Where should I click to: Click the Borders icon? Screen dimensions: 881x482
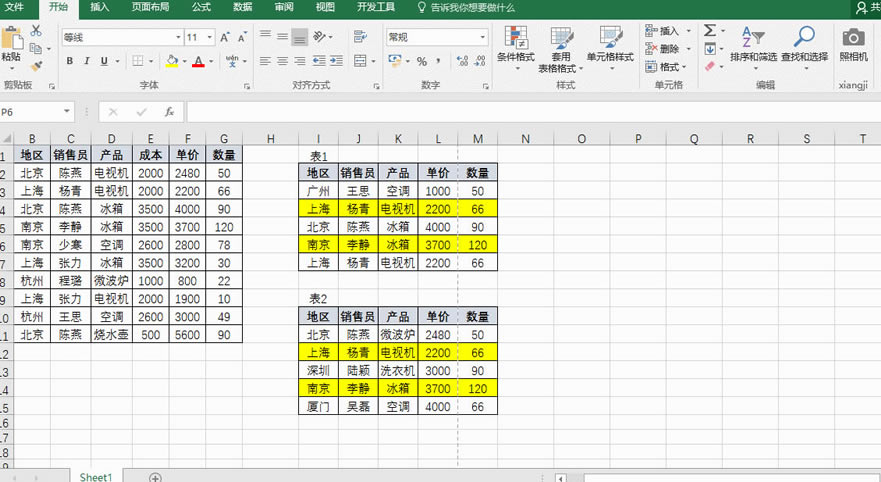pos(138,61)
